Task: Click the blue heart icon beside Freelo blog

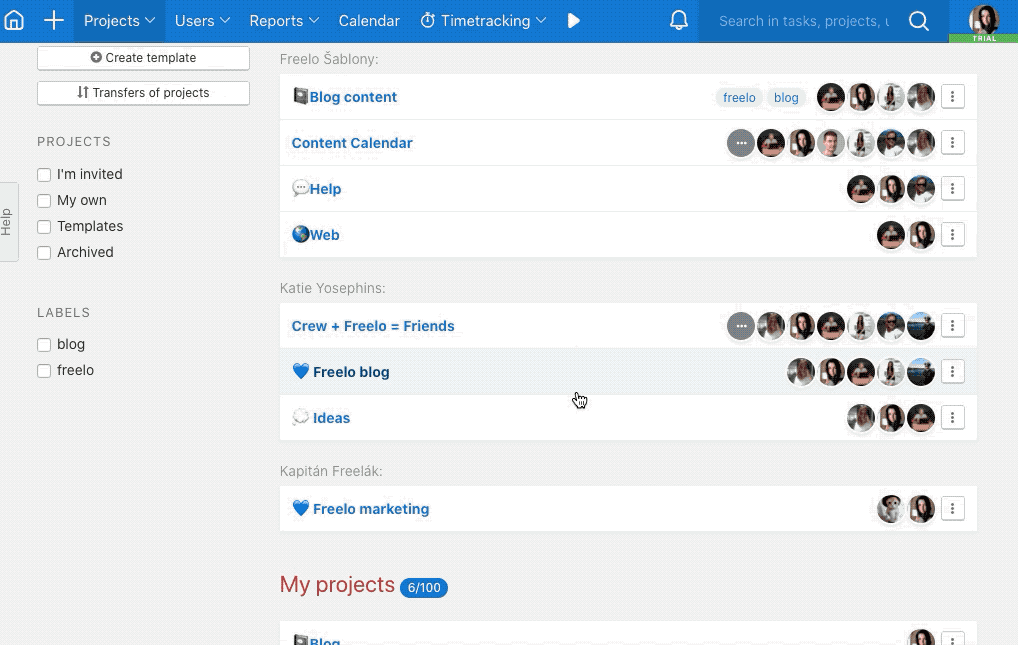Action: coord(301,371)
